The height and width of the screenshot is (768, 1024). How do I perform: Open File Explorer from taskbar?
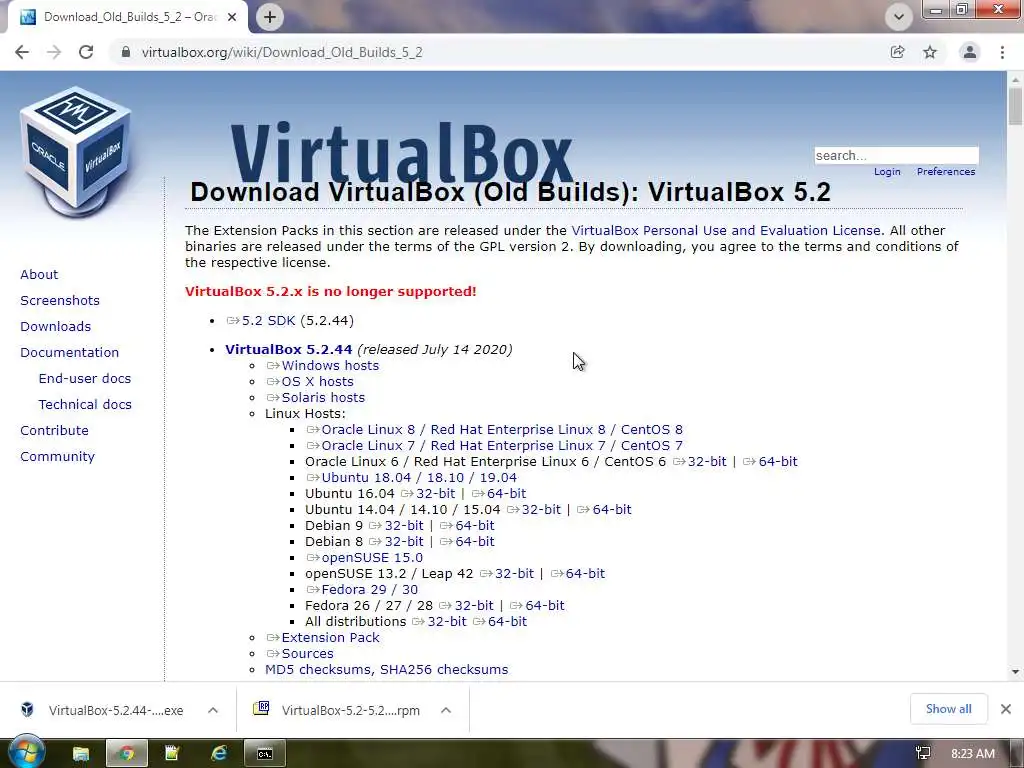pyautogui.click(x=81, y=754)
